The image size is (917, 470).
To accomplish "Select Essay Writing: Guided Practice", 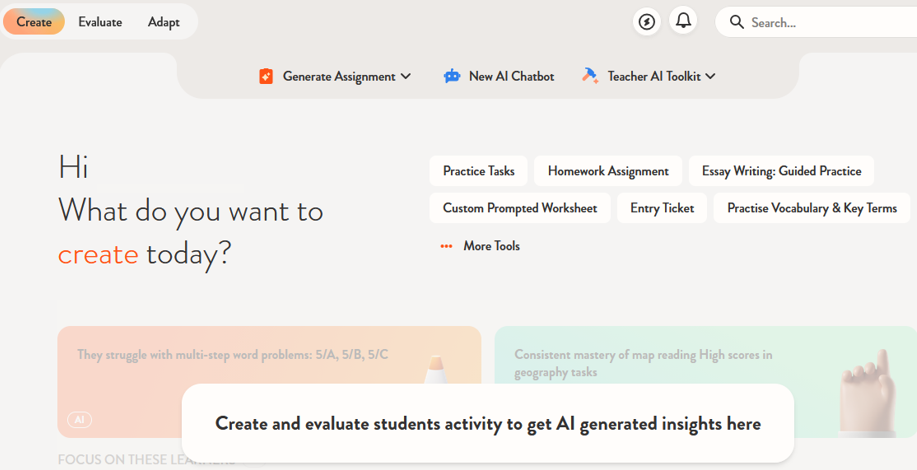I will (781, 171).
